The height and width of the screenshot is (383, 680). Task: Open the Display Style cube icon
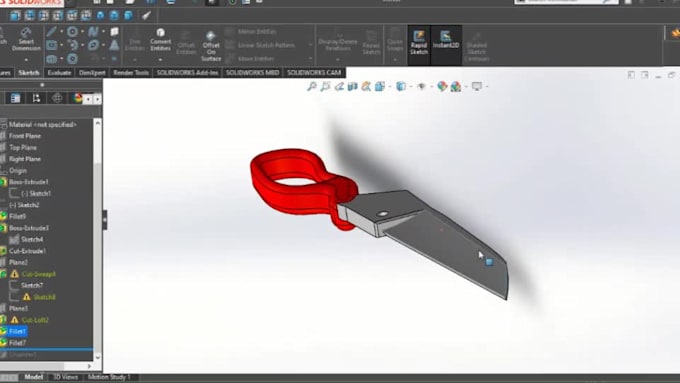(x=401, y=86)
